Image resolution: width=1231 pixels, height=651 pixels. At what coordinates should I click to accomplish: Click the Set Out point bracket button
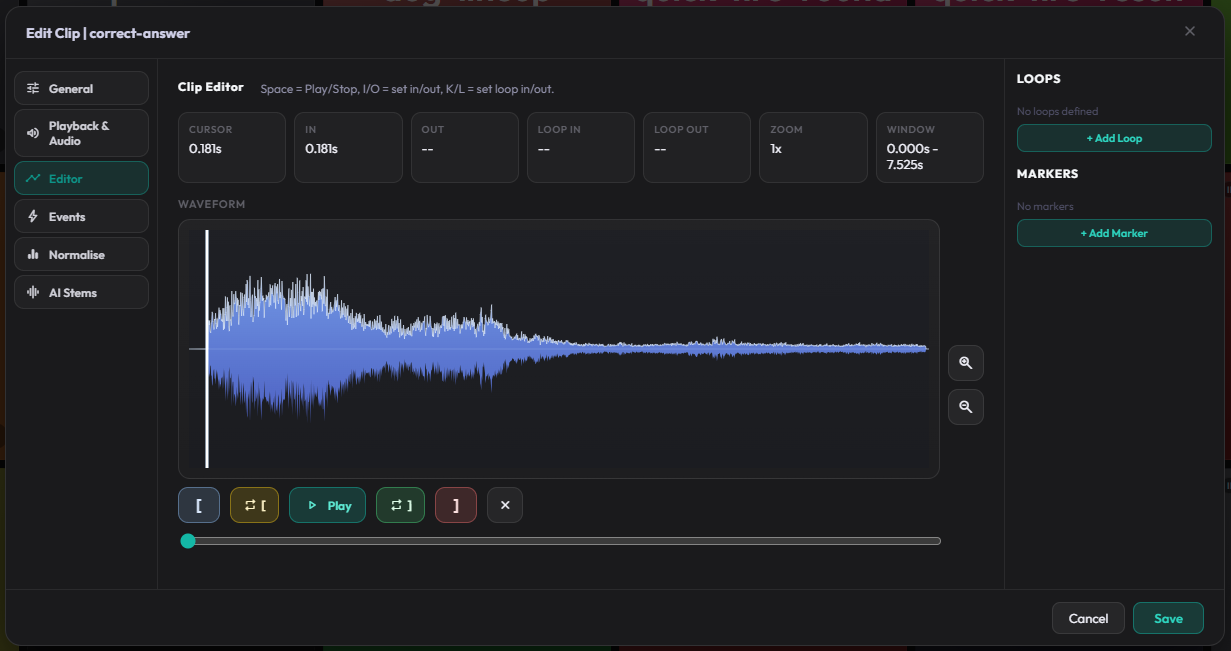tap(456, 505)
